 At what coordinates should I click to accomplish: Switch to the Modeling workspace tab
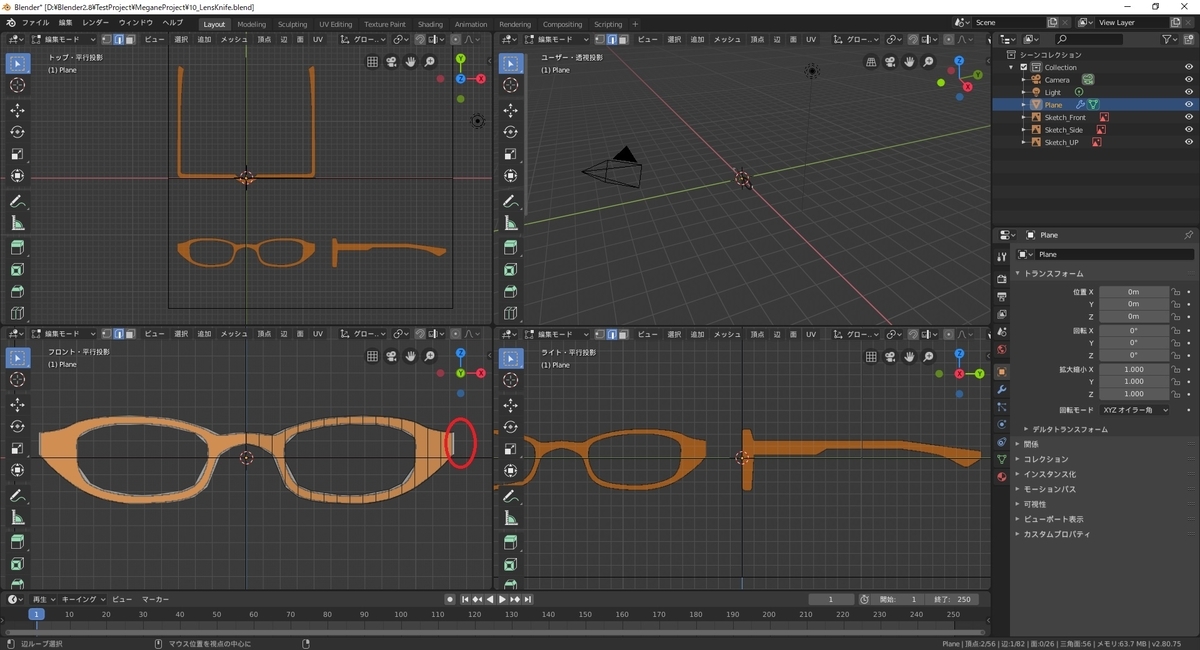[252, 24]
